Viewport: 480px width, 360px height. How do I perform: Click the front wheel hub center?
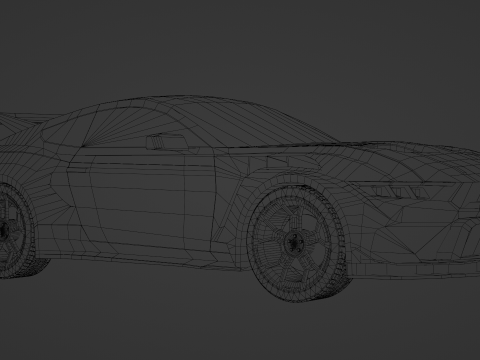[x=294, y=243]
